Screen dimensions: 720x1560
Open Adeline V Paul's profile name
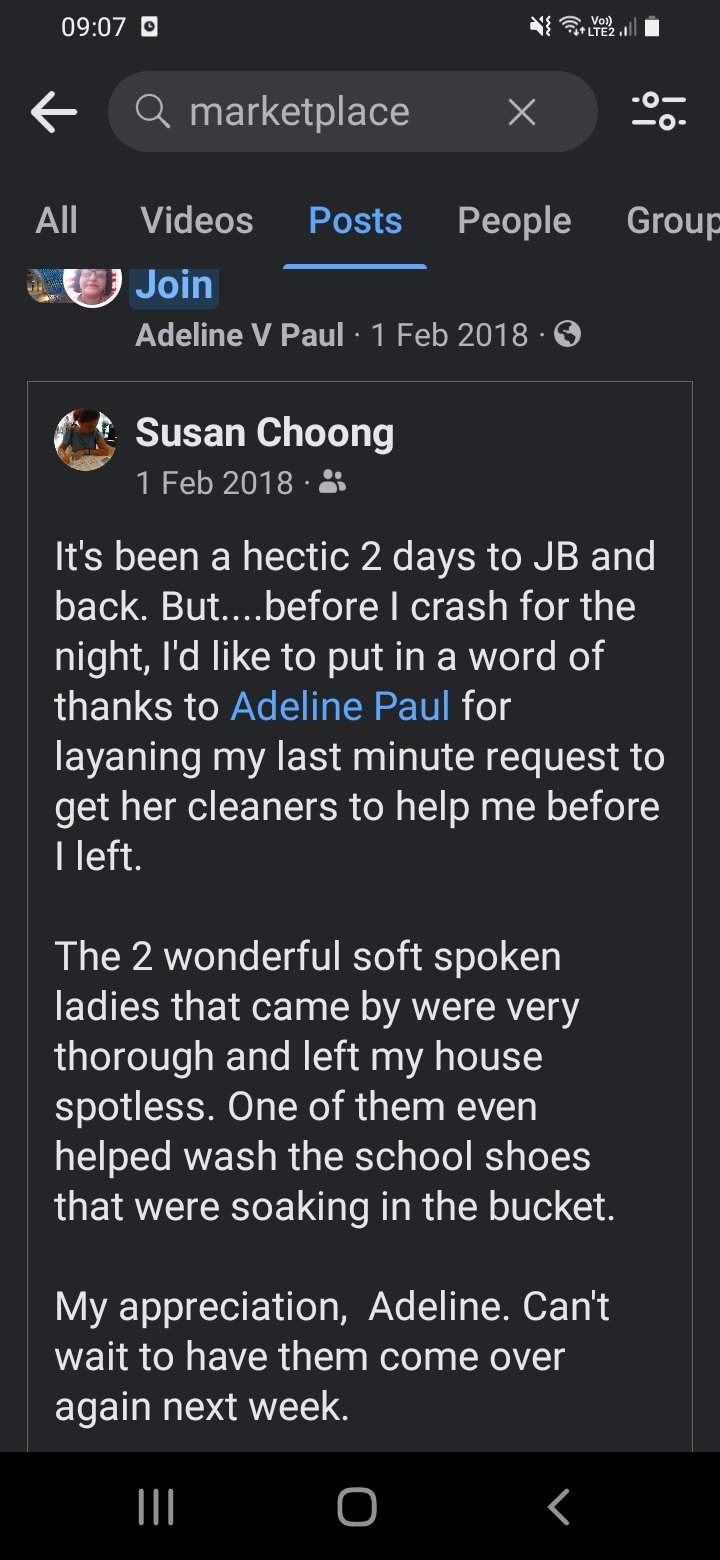(239, 334)
